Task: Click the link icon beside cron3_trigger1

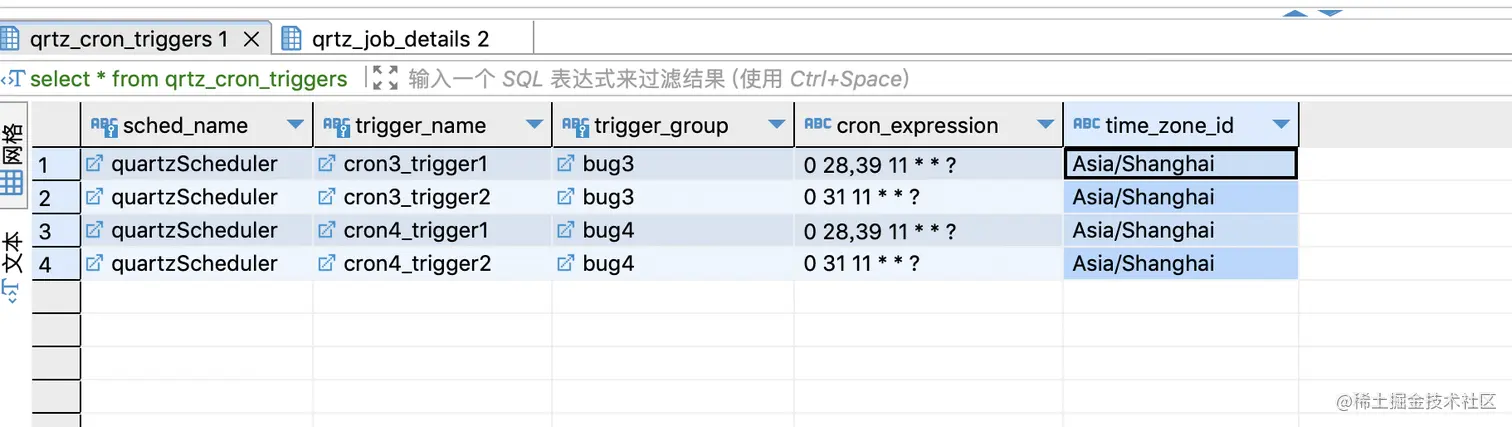Action: click(326, 164)
